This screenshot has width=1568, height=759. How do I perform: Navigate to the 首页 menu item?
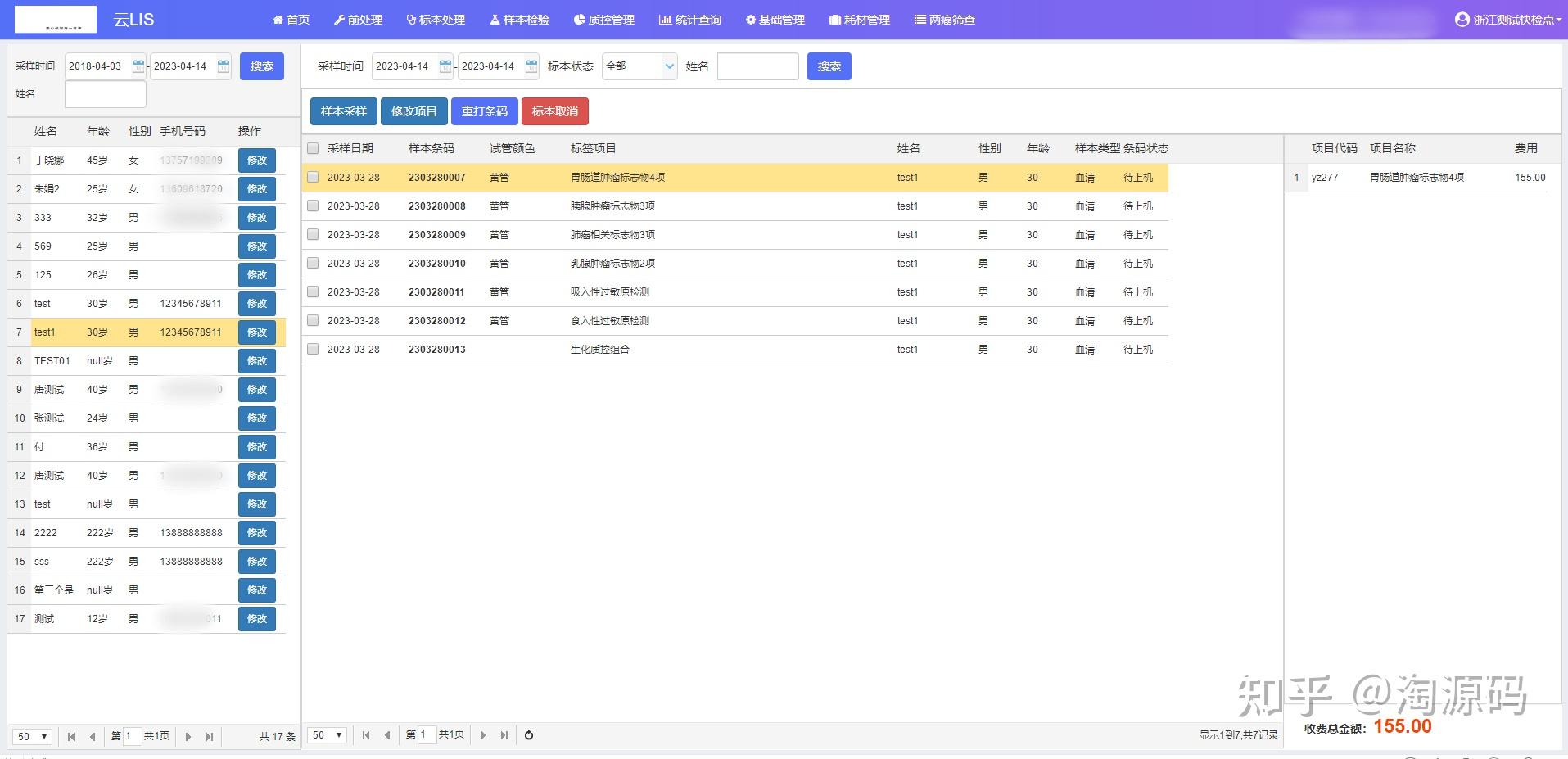pyautogui.click(x=291, y=19)
